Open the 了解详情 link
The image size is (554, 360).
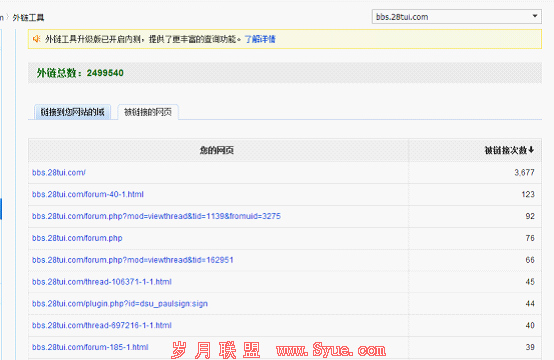point(260,39)
